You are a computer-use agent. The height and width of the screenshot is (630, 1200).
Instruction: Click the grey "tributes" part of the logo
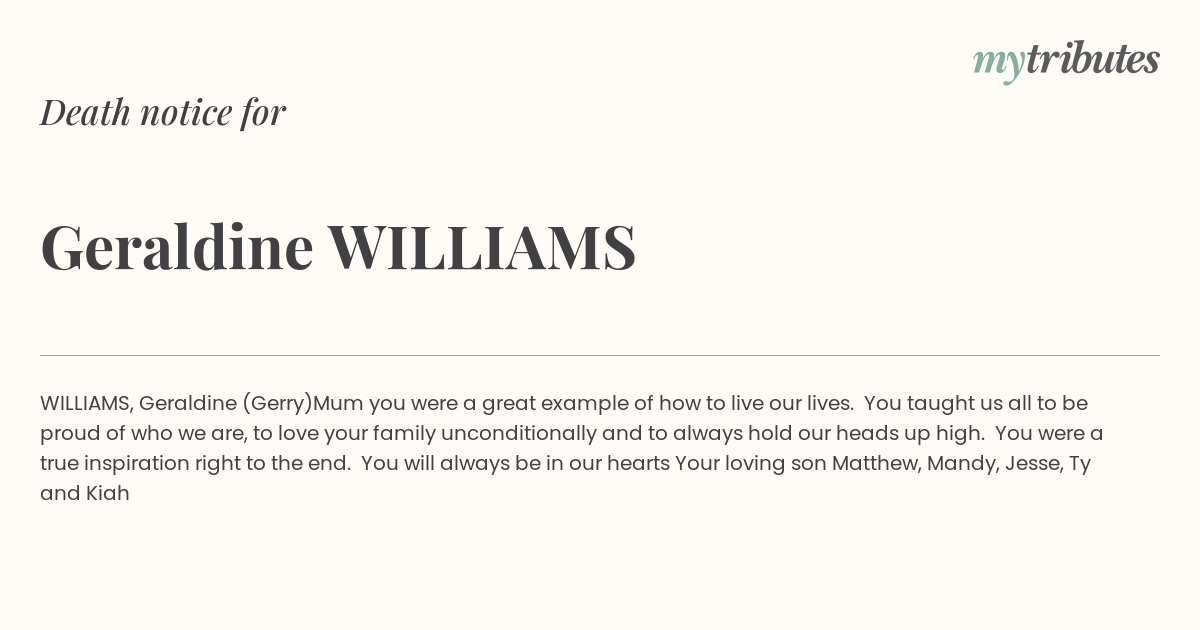[x=1093, y=58]
